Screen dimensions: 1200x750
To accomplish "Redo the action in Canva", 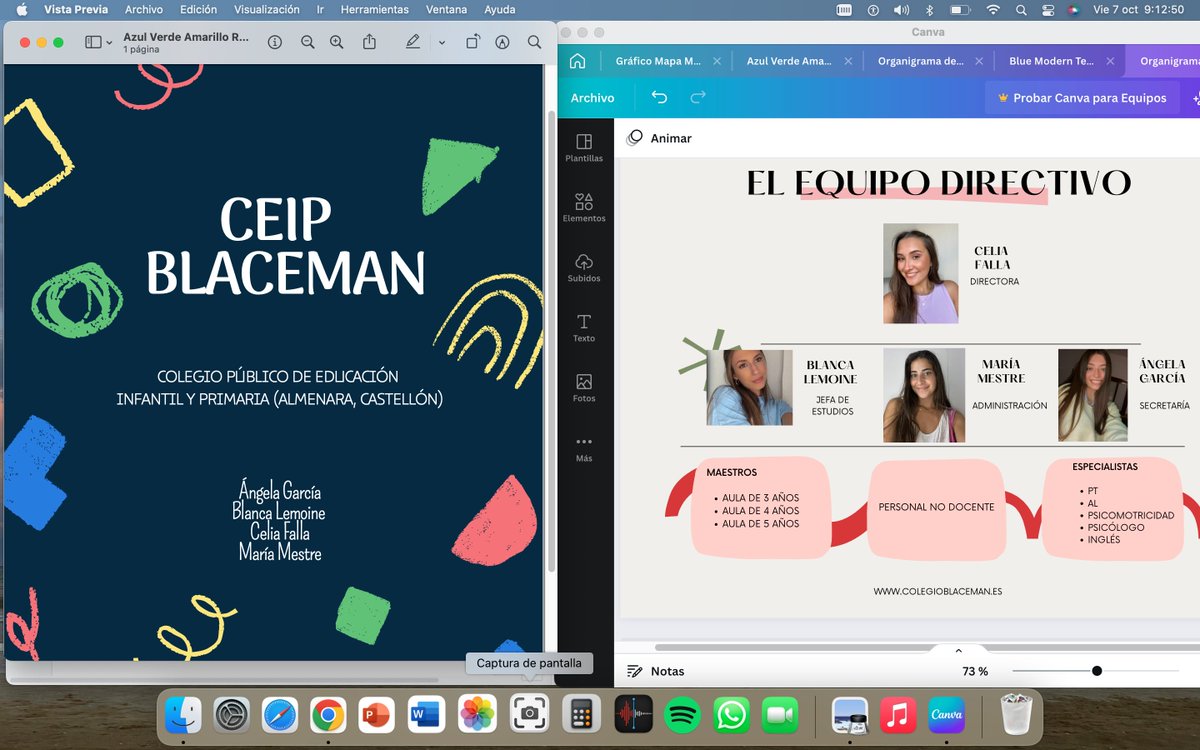I will coord(698,97).
